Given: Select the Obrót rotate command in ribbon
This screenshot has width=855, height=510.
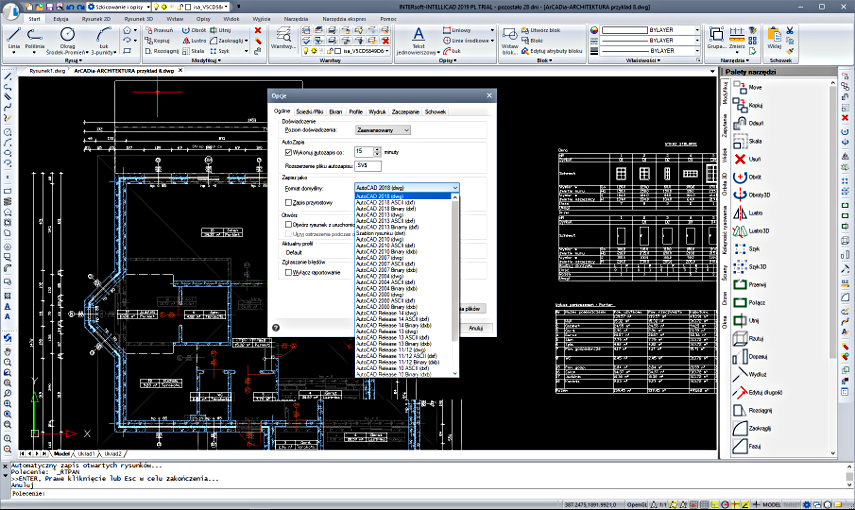Looking at the screenshot, I should pyautogui.click(x=194, y=30).
